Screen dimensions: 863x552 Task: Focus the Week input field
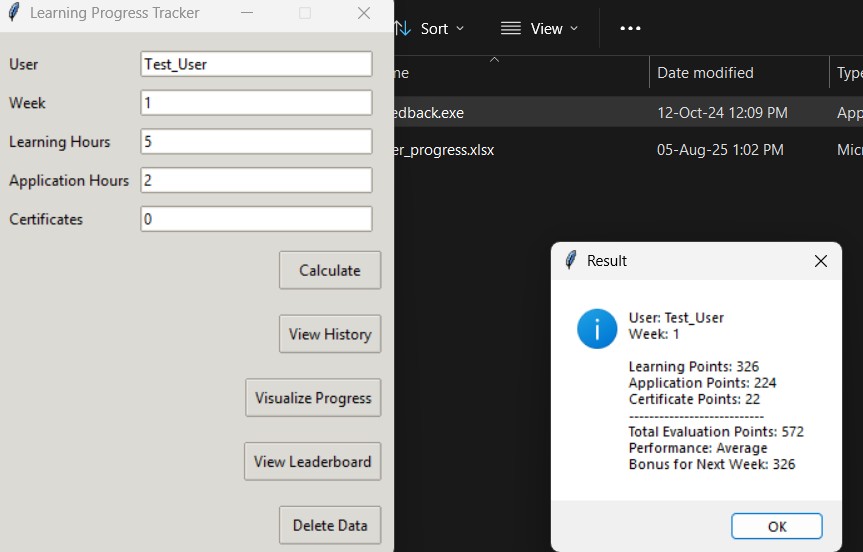[x=256, y=103]
